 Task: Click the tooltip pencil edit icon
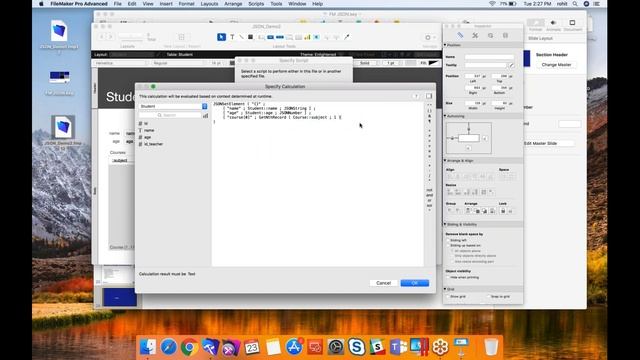click(x=511, y=65)
